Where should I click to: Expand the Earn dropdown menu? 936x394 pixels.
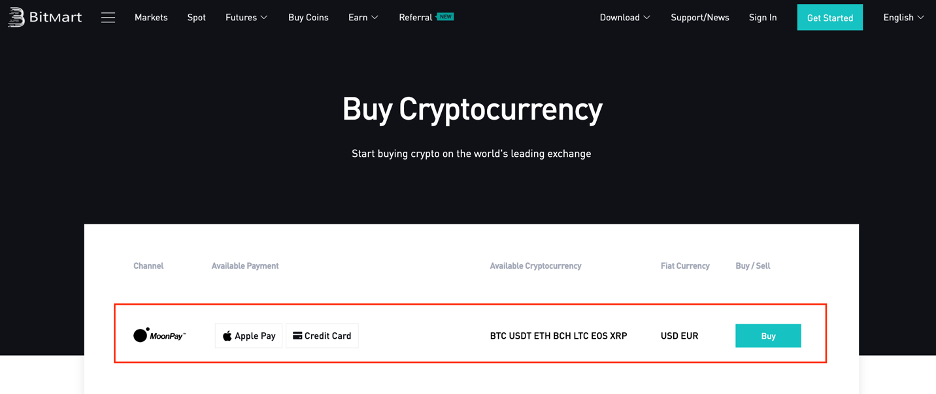click(x=364, y=17)
